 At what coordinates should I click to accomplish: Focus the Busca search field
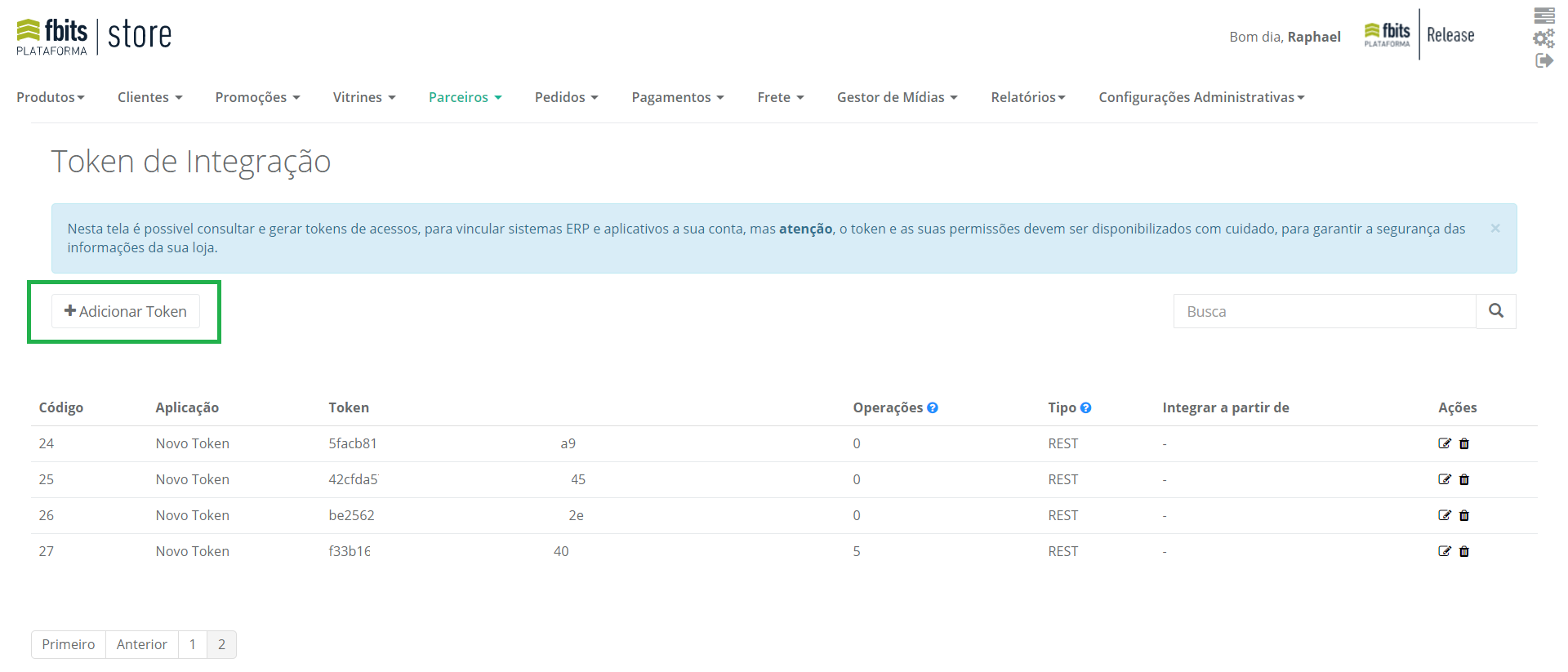[x=1324, y=311]
